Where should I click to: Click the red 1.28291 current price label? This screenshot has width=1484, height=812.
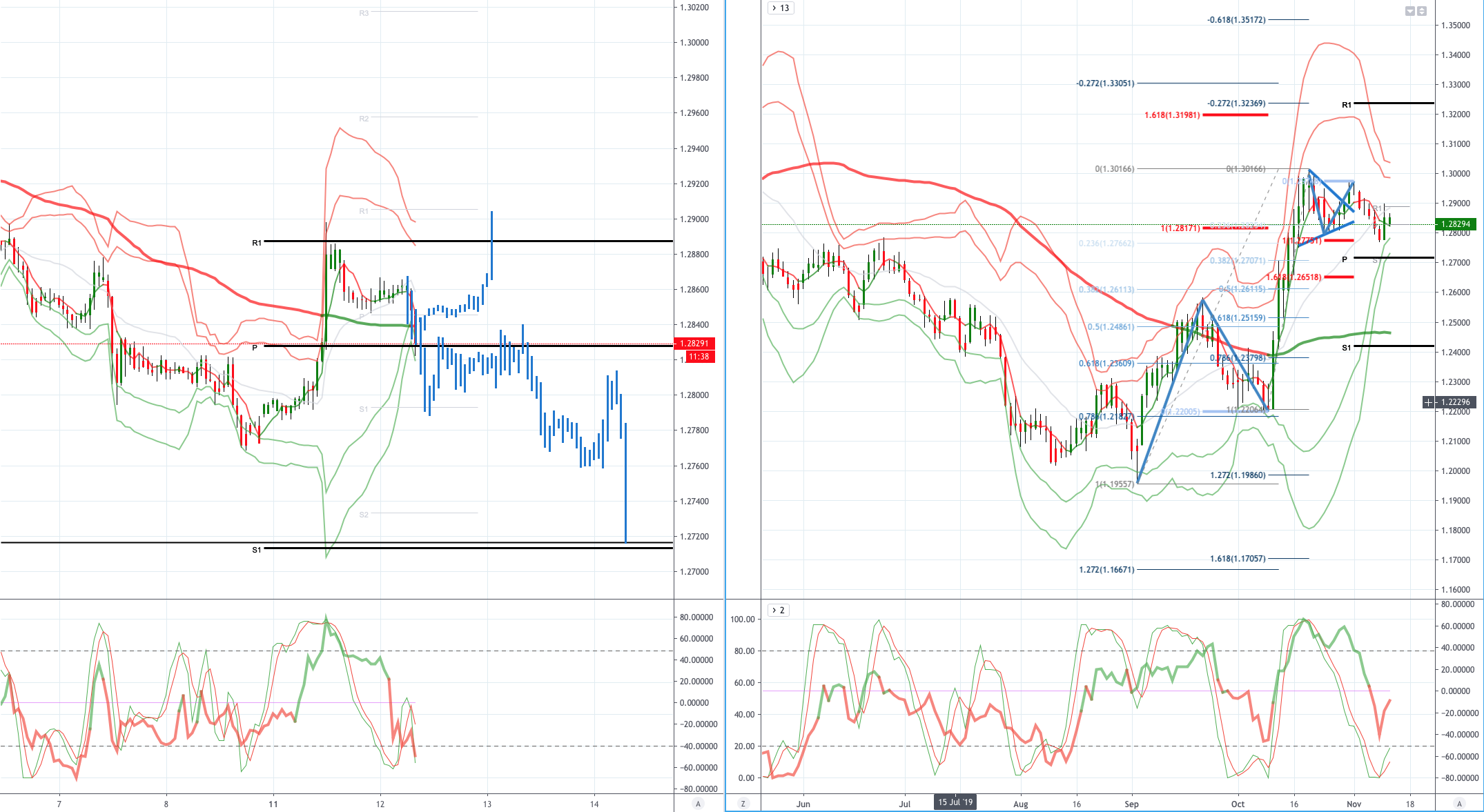coord(694,344)
